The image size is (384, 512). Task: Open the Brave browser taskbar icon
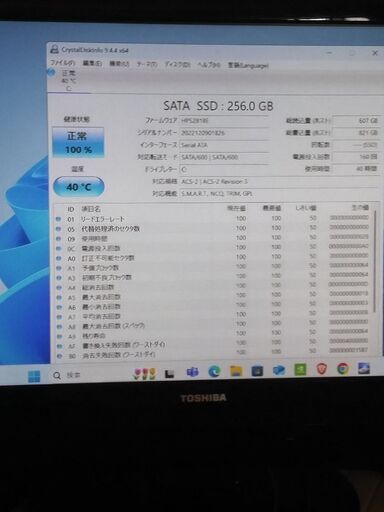point(321,369)
